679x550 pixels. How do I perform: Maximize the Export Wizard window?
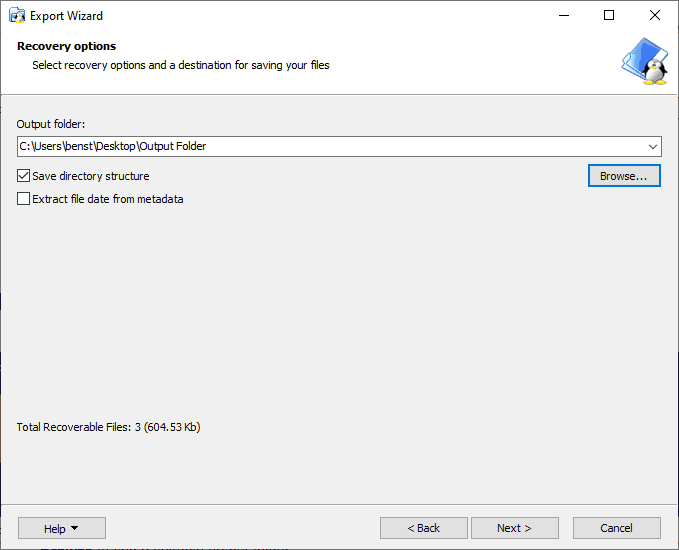pos(609,16)
